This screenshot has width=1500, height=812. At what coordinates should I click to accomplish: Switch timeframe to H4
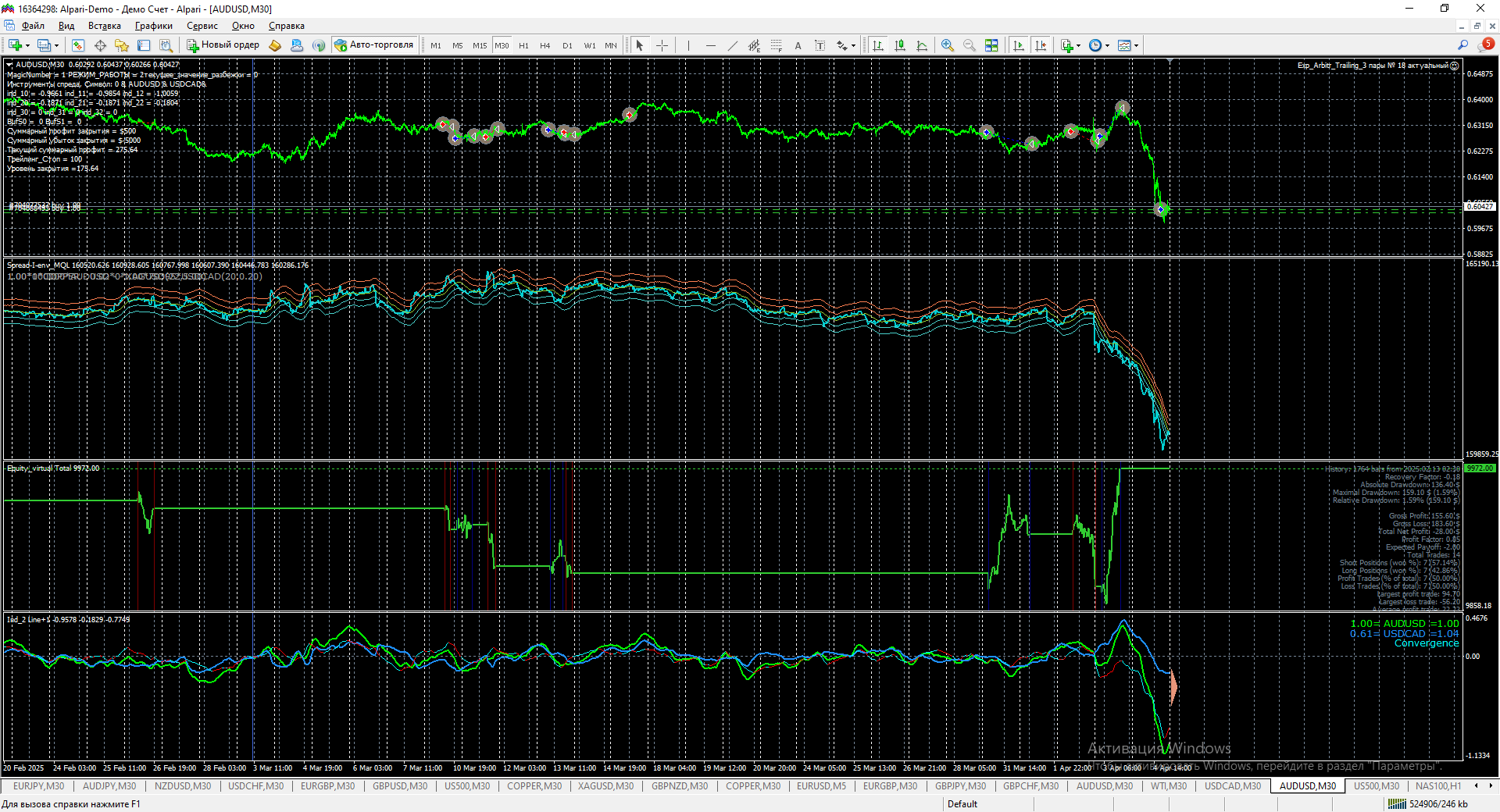click(x=545, y=45)
